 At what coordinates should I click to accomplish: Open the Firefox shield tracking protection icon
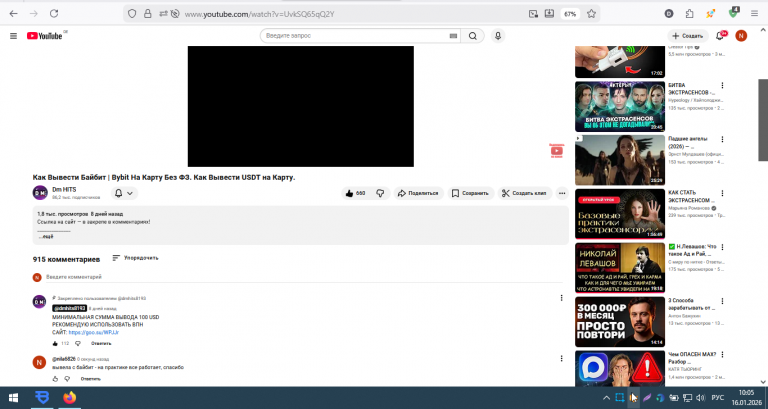[132, 14]
